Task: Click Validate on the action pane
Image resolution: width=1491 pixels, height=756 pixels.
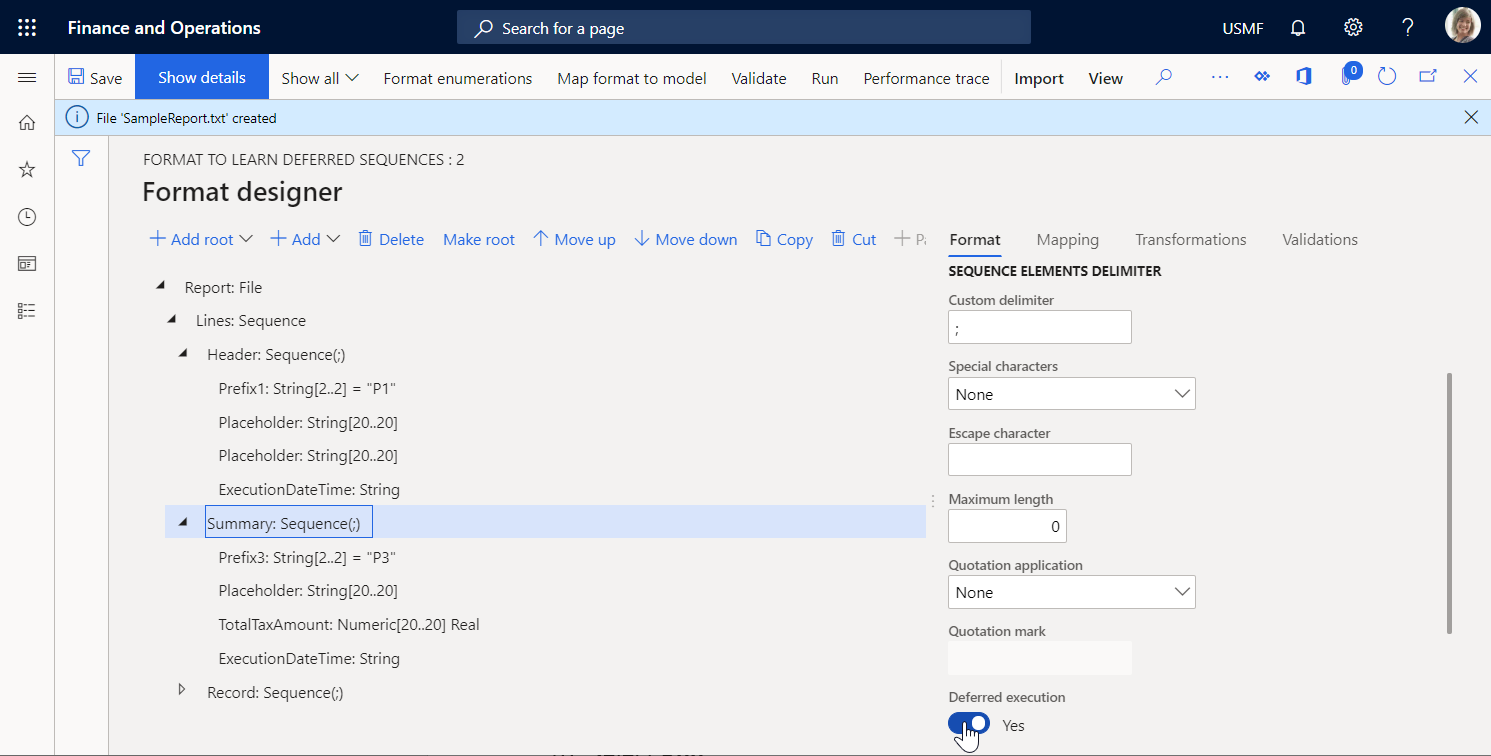Action: [x=758, y=77]
